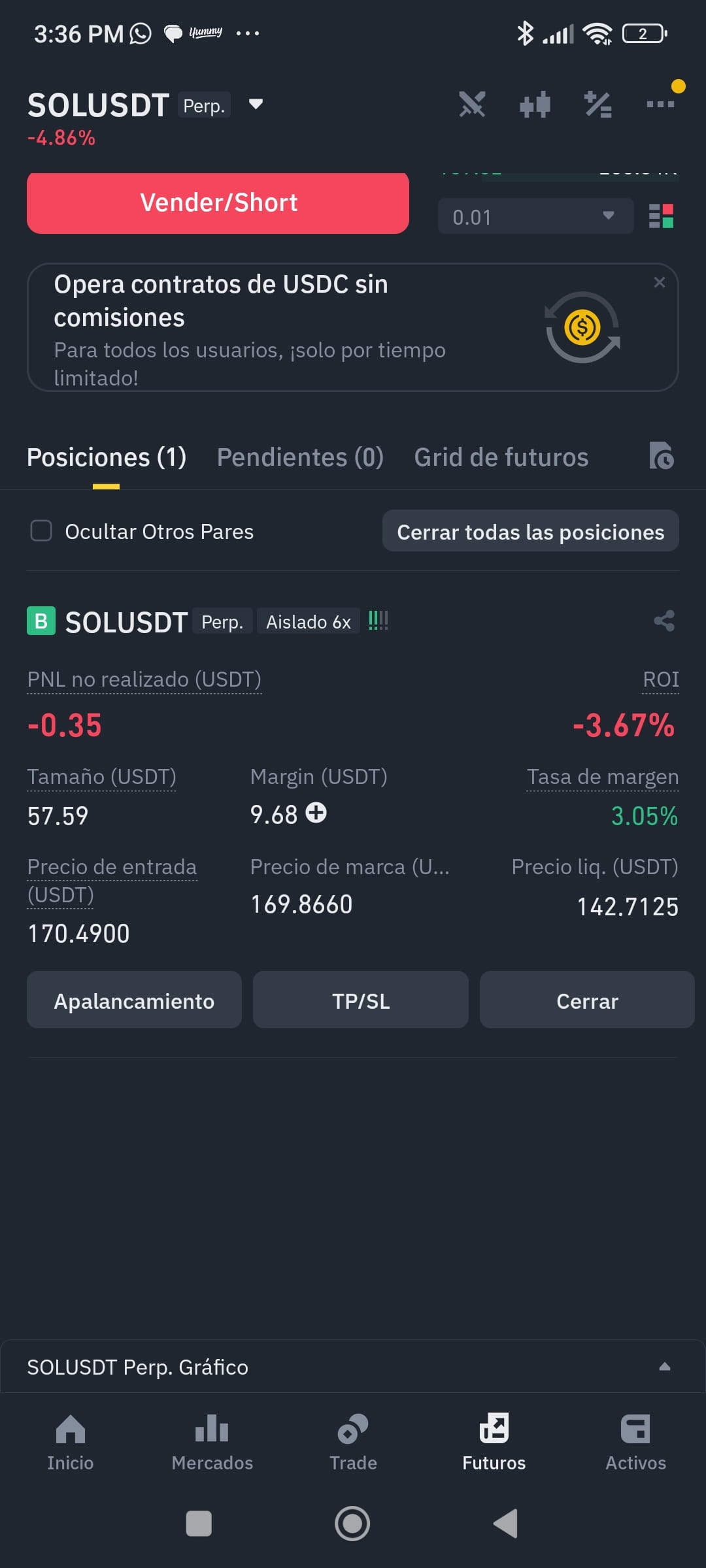The image size is (706, 1568).
Task: Tap the Vender/Short button
Action: click(218, 203)
